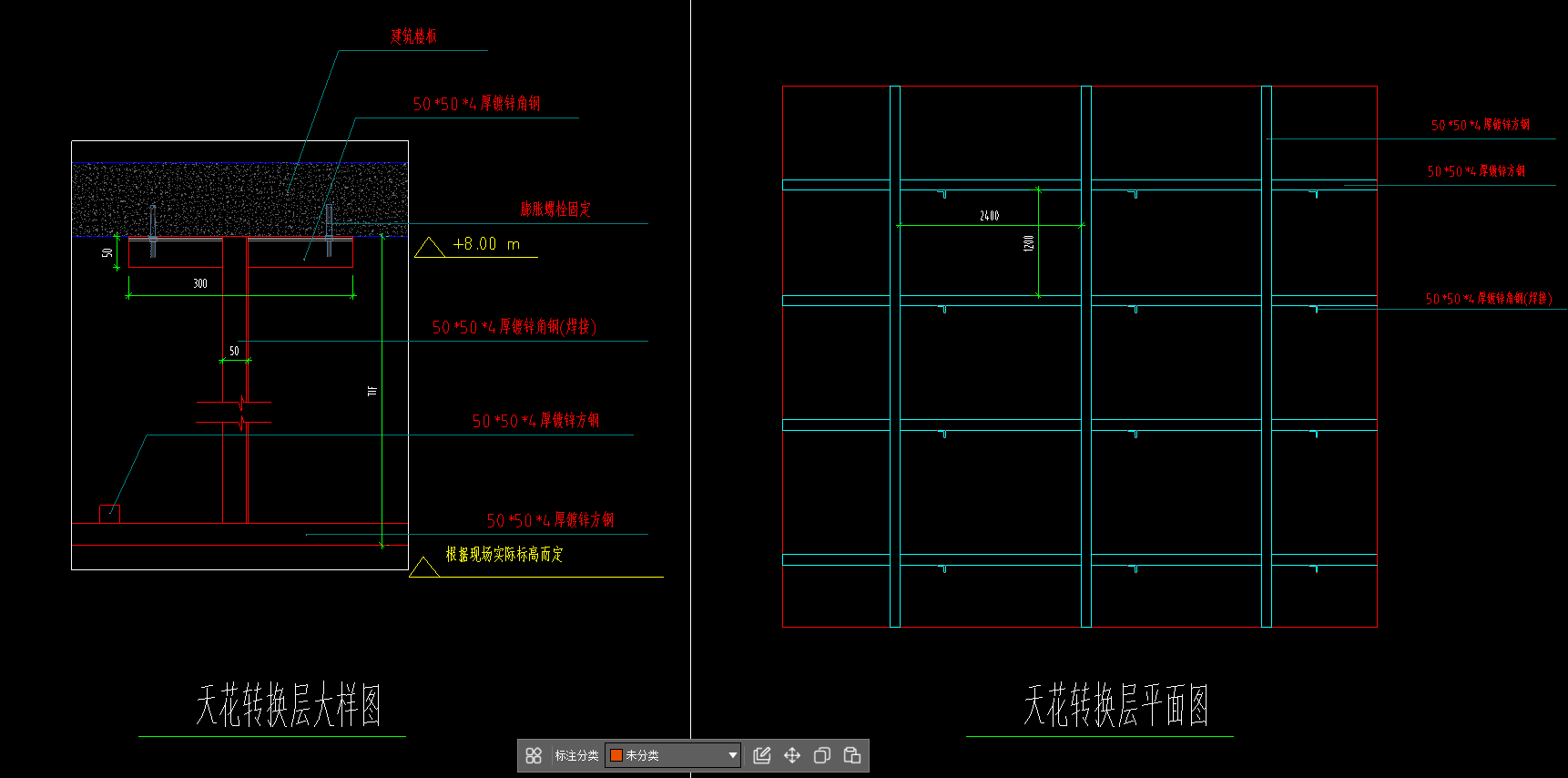Image resolution: width=1568 pixels, height=778 pixels.
Task: Click the +8.00 m elevation value
Action: [486, 244]
